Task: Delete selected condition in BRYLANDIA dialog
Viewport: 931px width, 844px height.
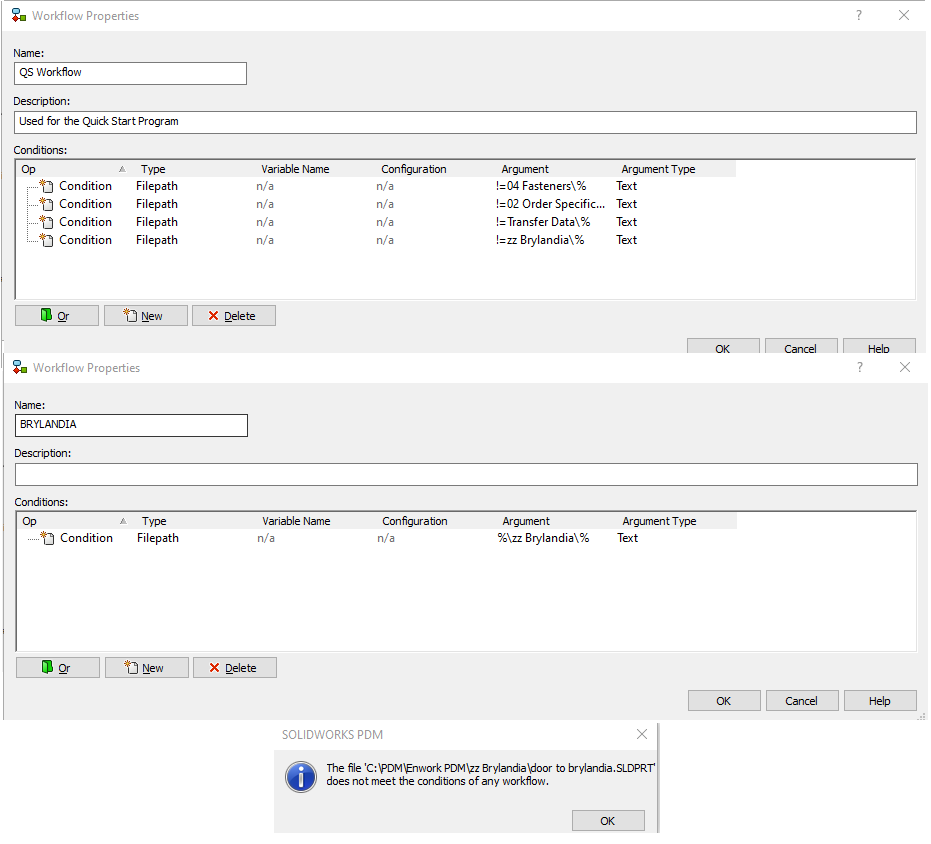Action: (235, 667)
